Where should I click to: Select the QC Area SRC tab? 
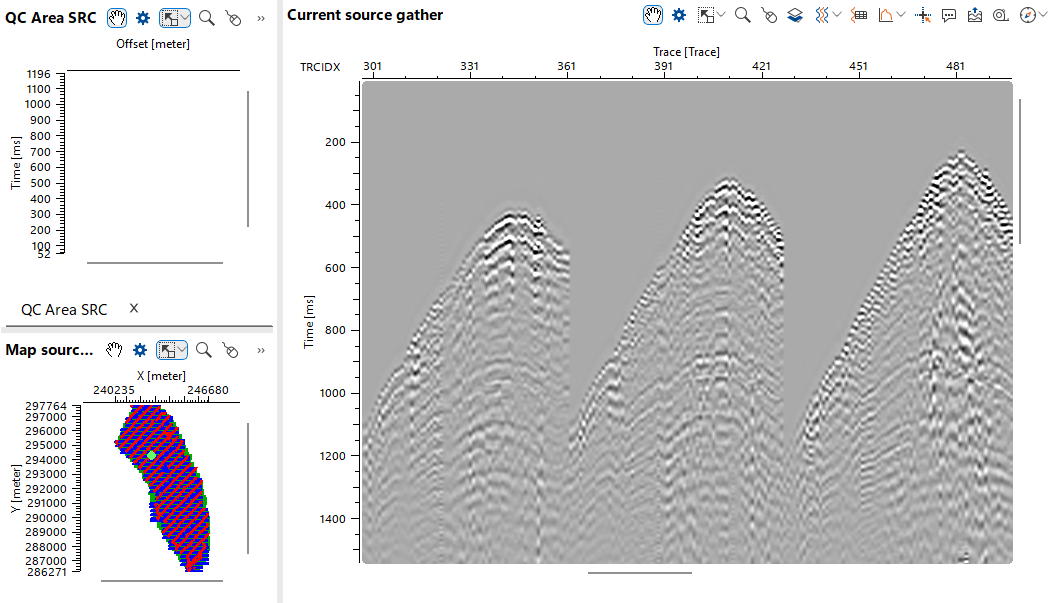click(64, 310)
